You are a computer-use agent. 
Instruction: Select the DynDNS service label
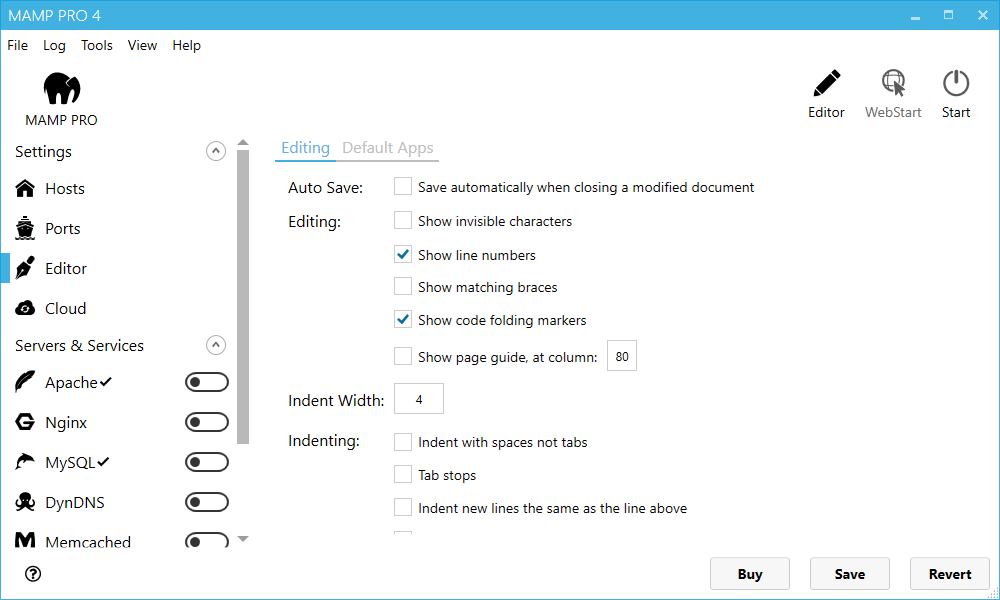click(x=75, y=502)
